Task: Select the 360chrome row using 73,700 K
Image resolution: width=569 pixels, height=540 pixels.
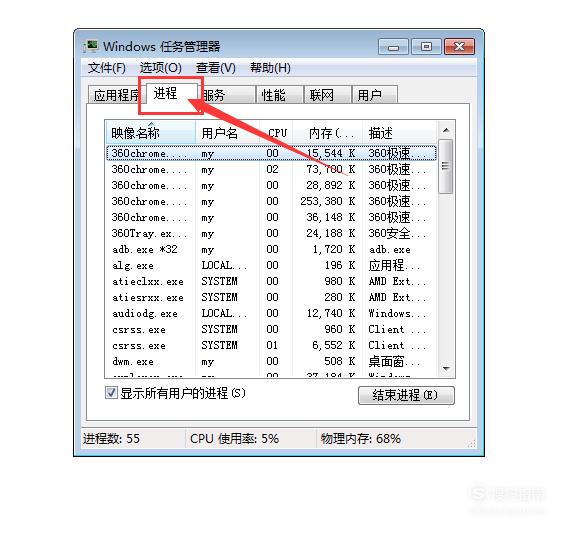Action: click(271, 169)
